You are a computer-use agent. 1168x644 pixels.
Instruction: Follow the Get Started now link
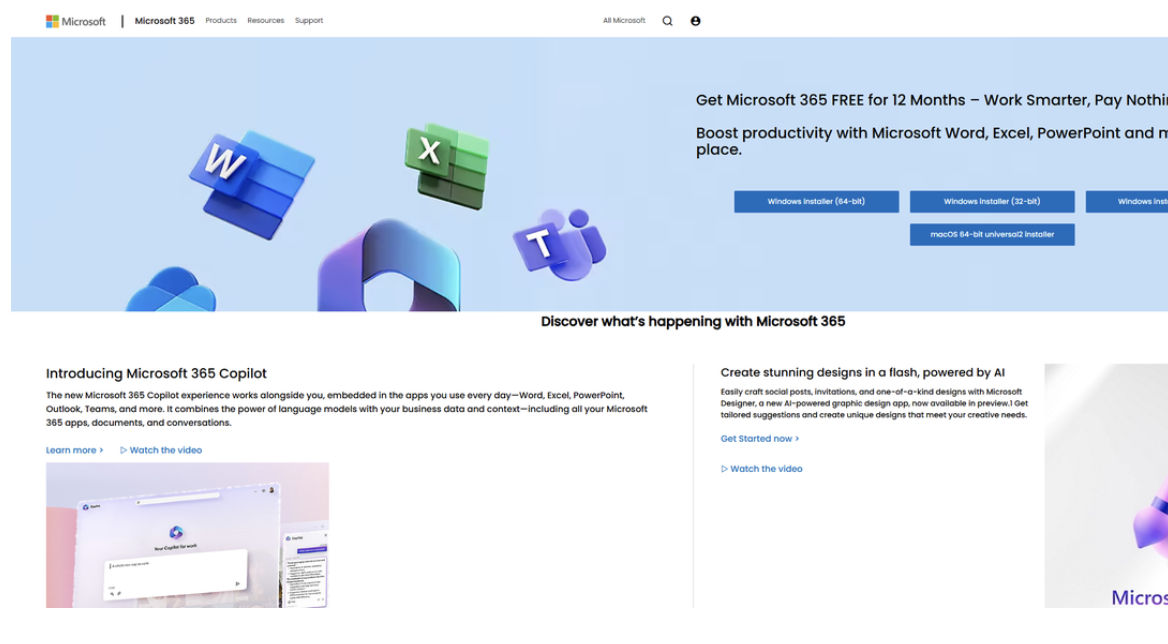(760, 439)
